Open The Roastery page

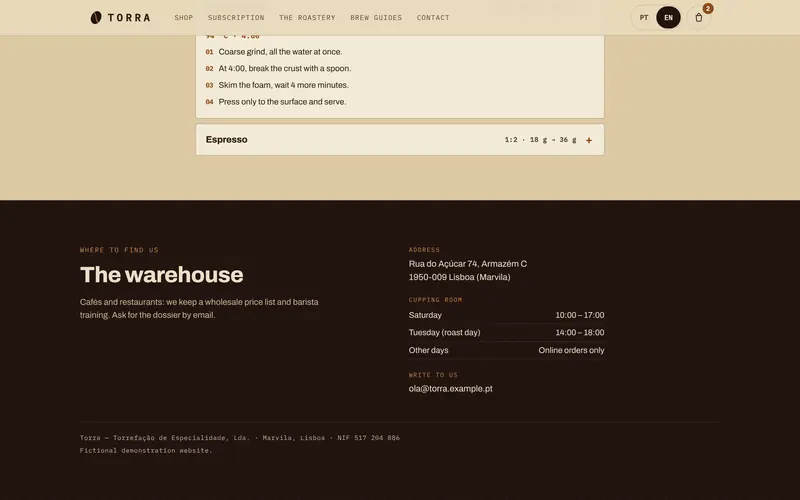(x=307, y=17)
